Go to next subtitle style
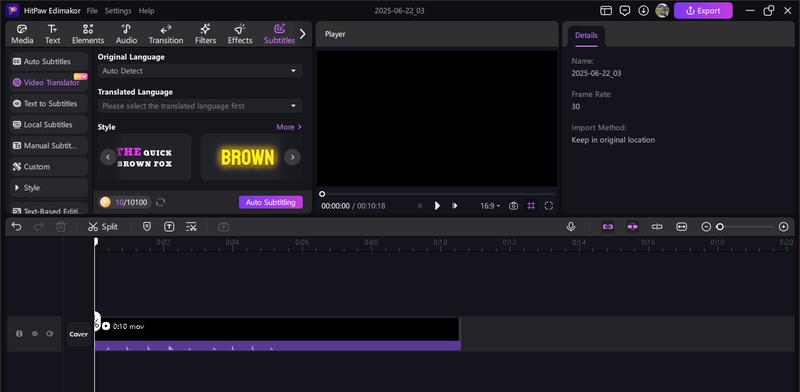This screenshot has height=392, width=800. (x=292, y=157)
